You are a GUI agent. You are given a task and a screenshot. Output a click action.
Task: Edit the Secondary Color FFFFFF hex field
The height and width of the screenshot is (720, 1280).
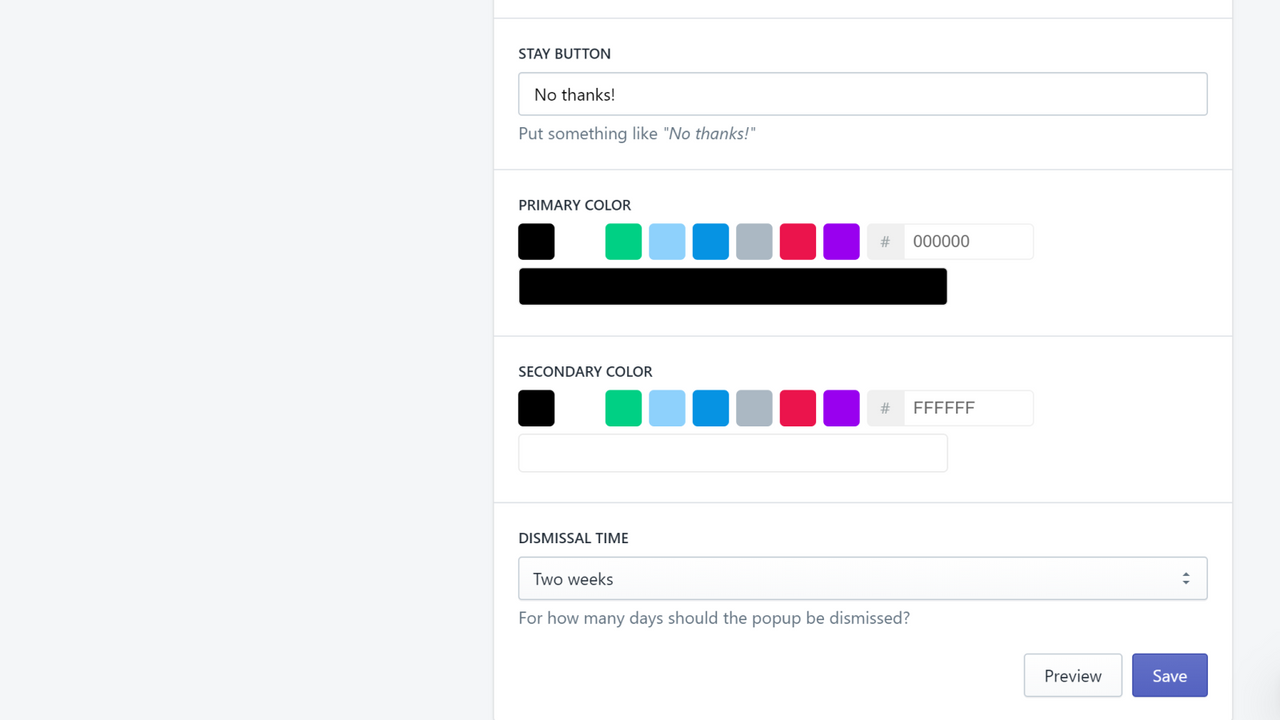click(968, 408)
